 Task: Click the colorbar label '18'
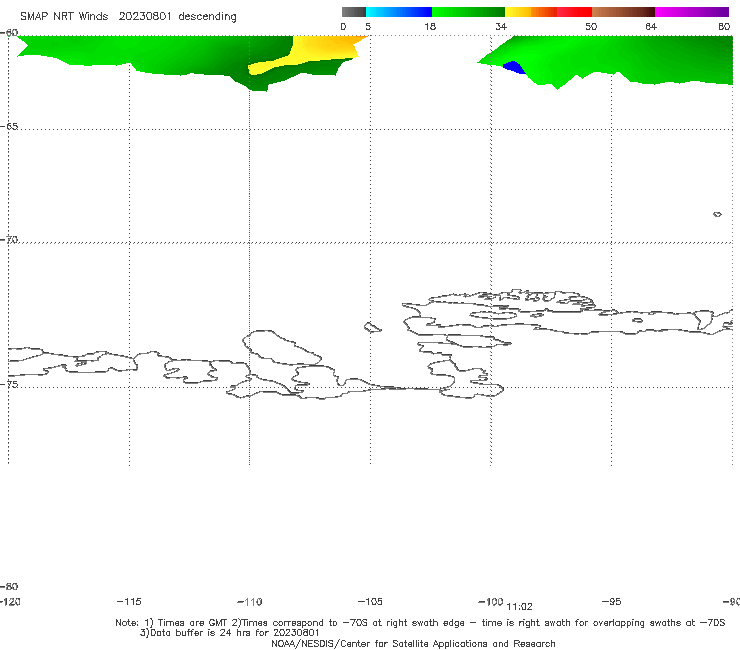(430, 26)
